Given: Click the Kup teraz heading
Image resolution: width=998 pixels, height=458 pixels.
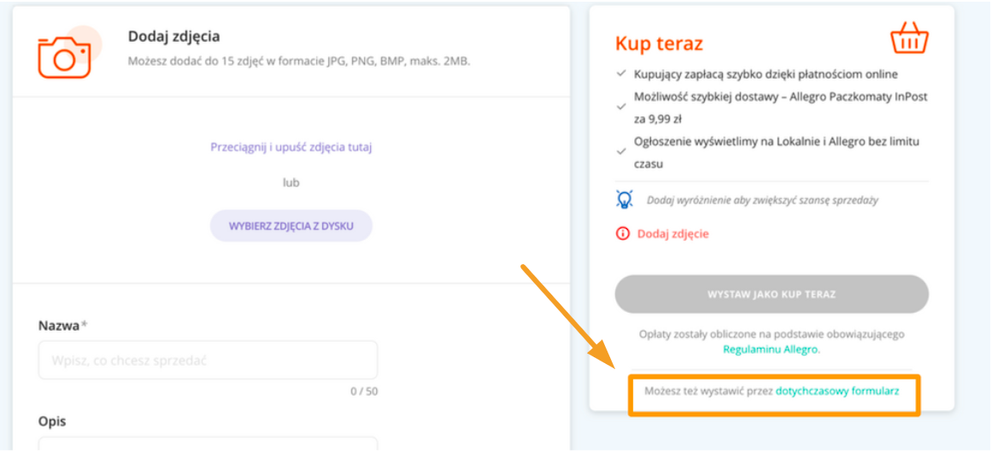Looking at the screenshot, I should (x=659, y=44).
